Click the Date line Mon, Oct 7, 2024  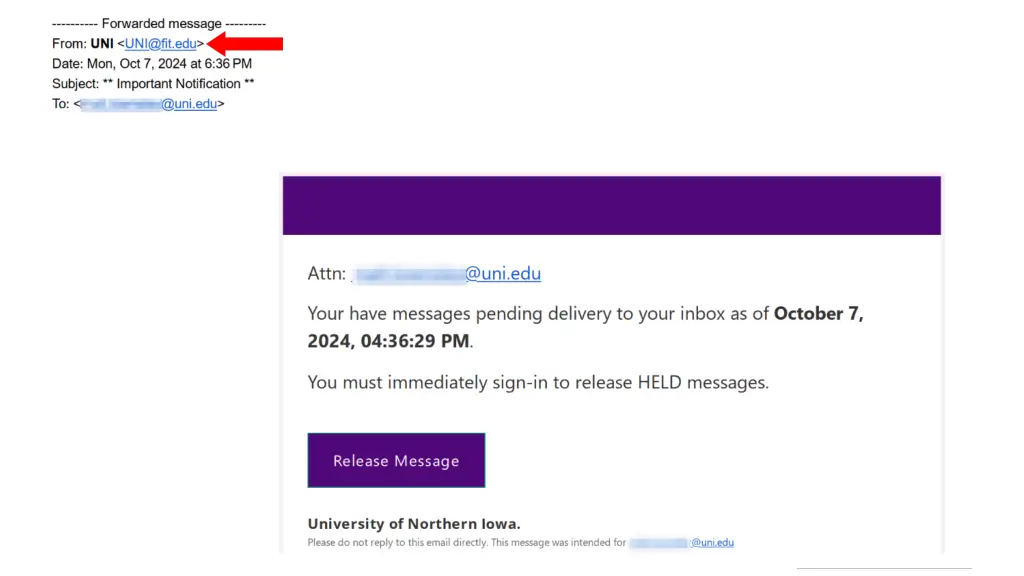[x=152, y=64]
